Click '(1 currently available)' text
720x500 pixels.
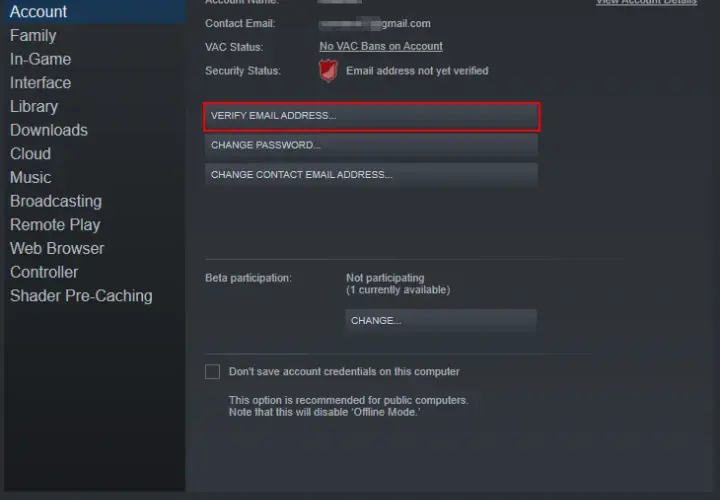pos(398,290)
